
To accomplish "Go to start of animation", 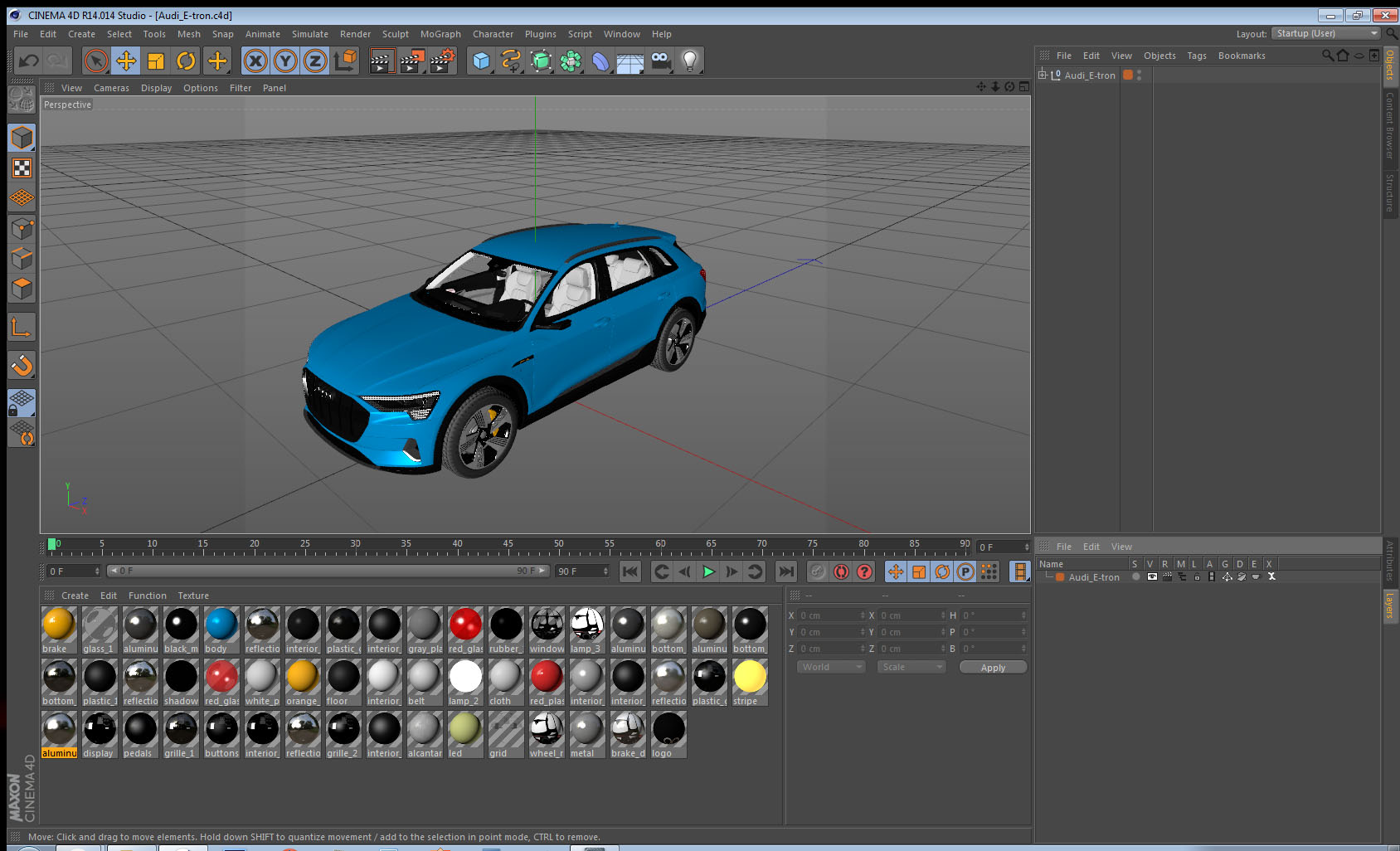I will coord(630,571).
